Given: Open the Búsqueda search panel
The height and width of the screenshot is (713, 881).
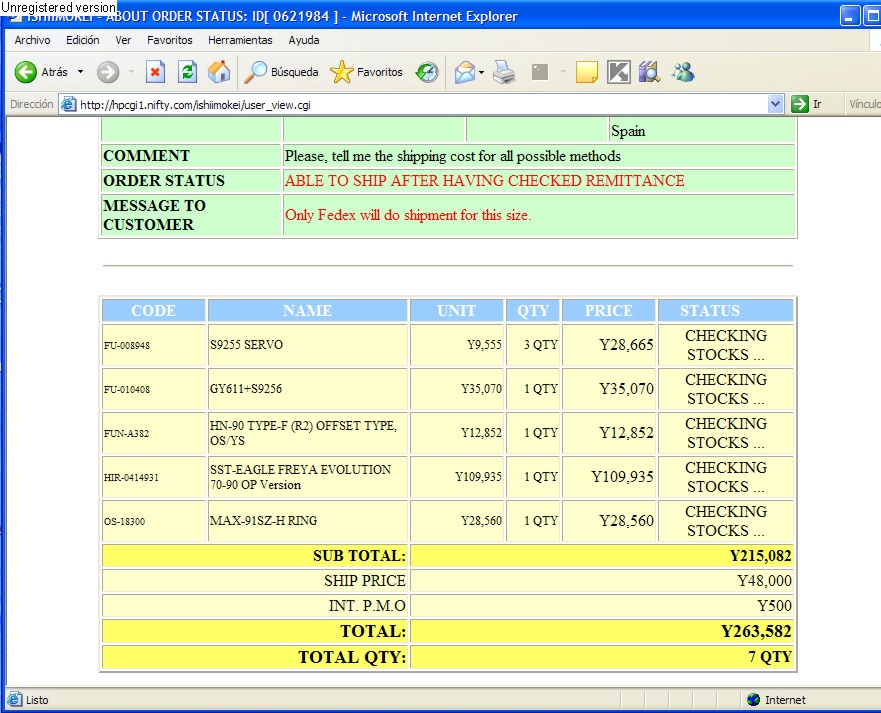Looking at the screenshot, I should coord(282,72).
